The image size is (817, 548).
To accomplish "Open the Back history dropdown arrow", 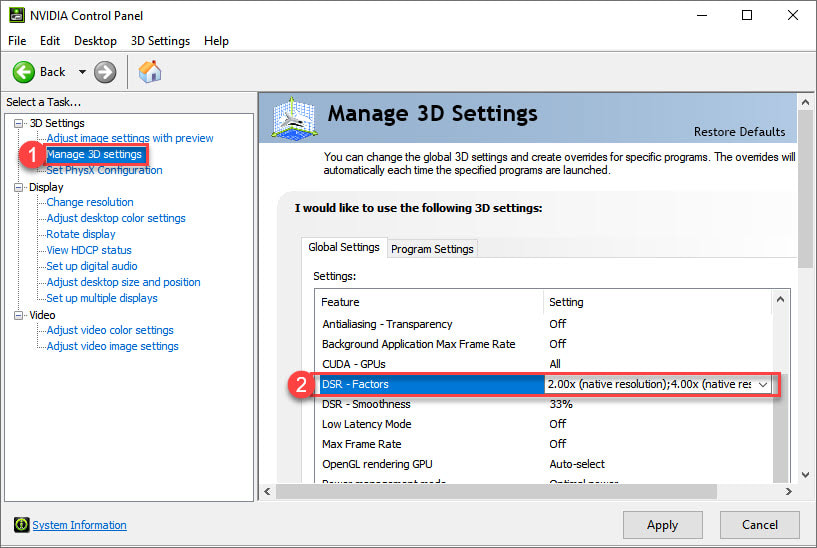I will click(x=82, y=72).
